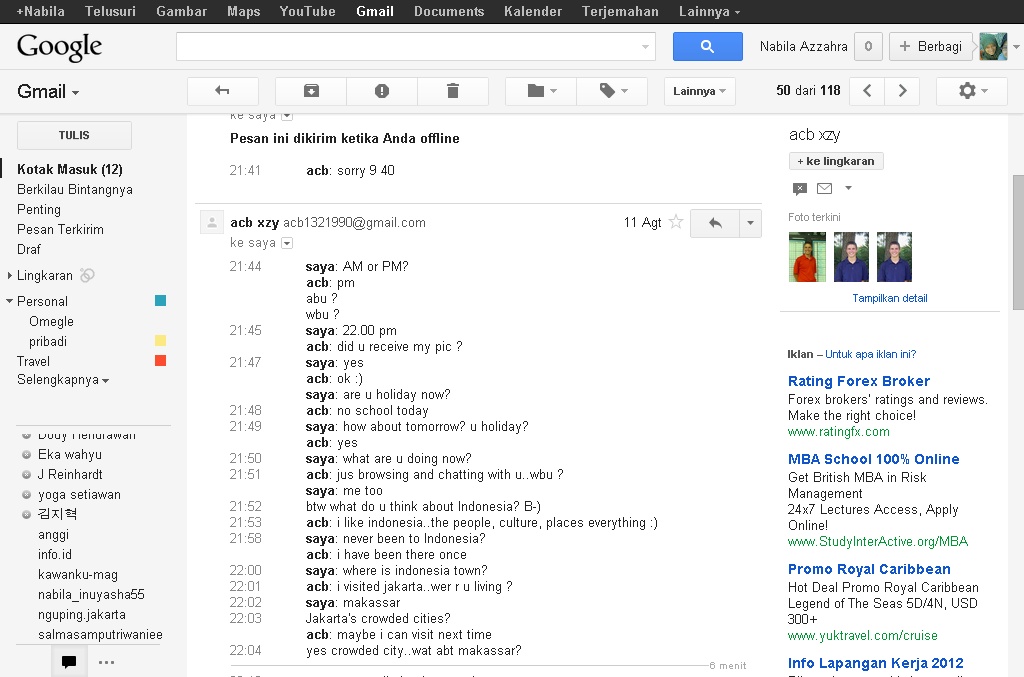Expand Lainnya in top black bar

tap(709, 11)
